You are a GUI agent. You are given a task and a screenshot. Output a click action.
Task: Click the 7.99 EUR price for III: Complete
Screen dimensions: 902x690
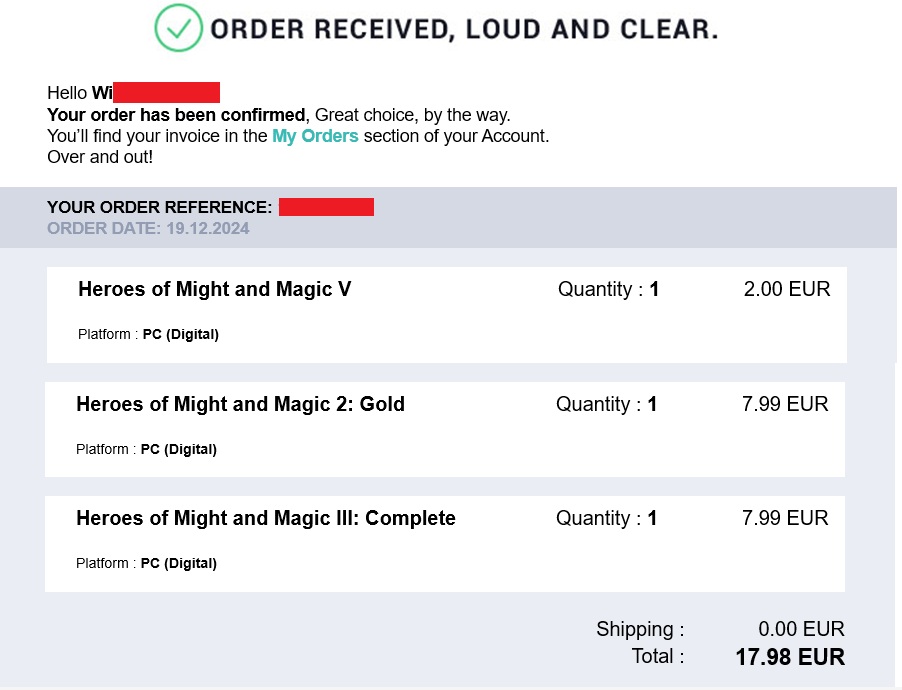[785, 518]
